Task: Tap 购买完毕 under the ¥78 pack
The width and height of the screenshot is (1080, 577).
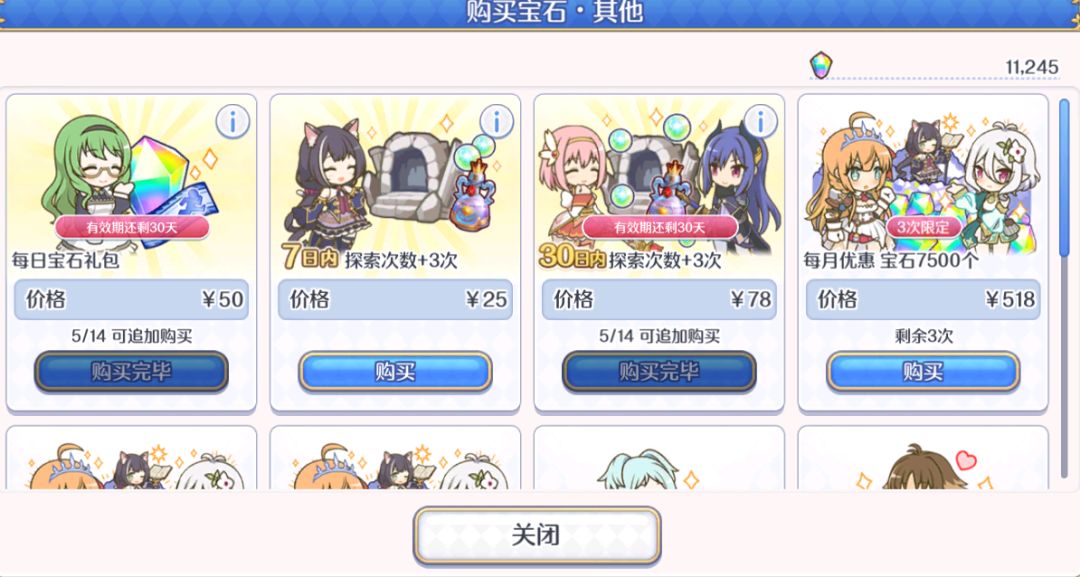Action: 659,372
